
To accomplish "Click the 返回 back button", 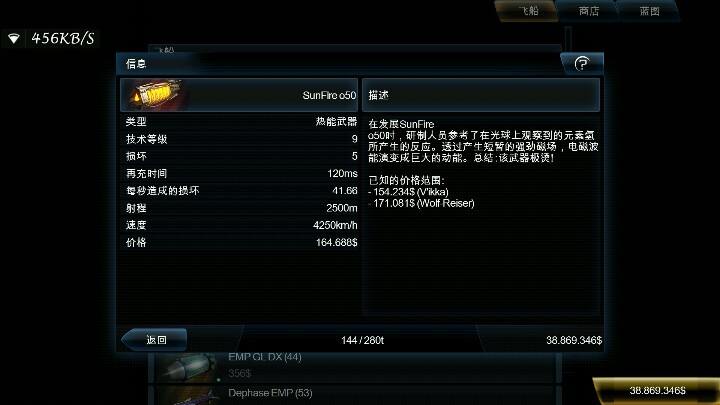I will pyautogui.click(x=155, y=340).
